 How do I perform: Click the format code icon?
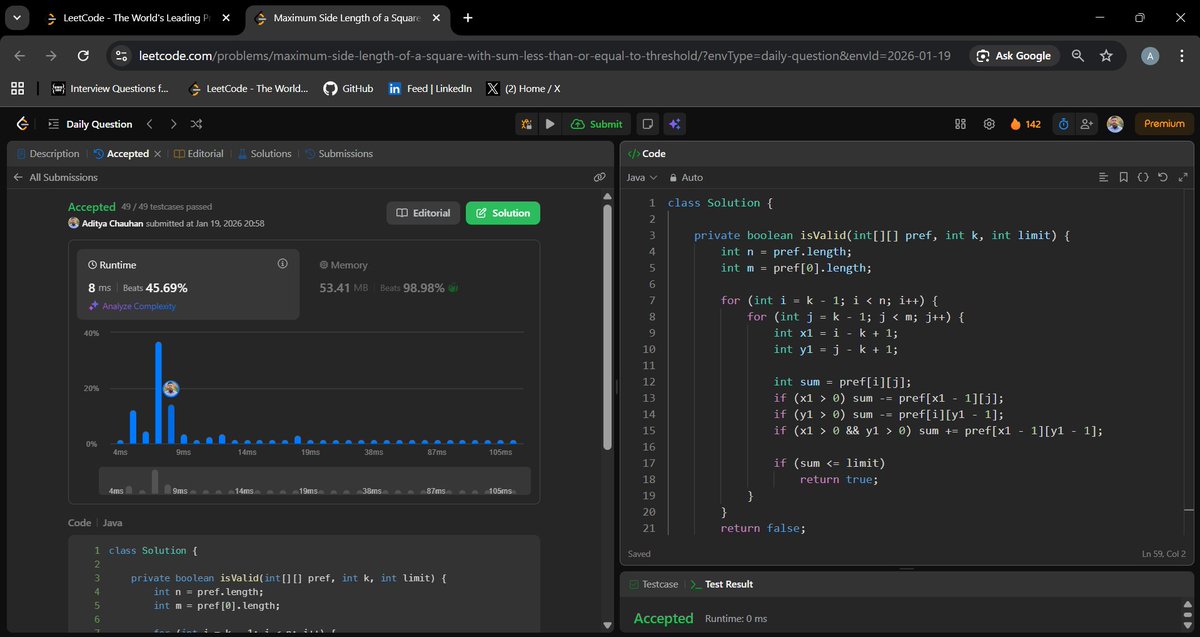click(x=1104, y=177)
